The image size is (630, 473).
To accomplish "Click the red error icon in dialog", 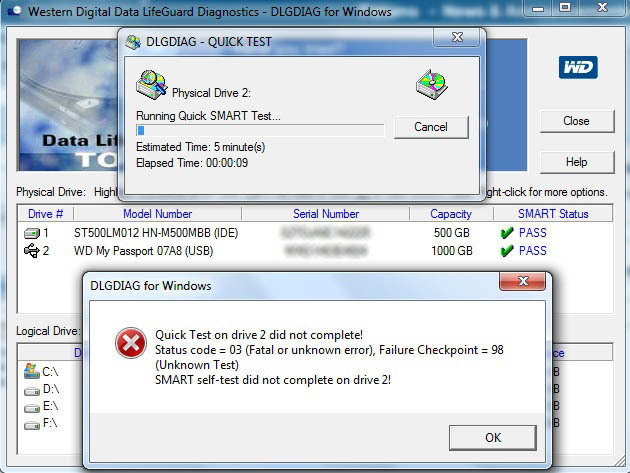I will (x=131, y=343).
